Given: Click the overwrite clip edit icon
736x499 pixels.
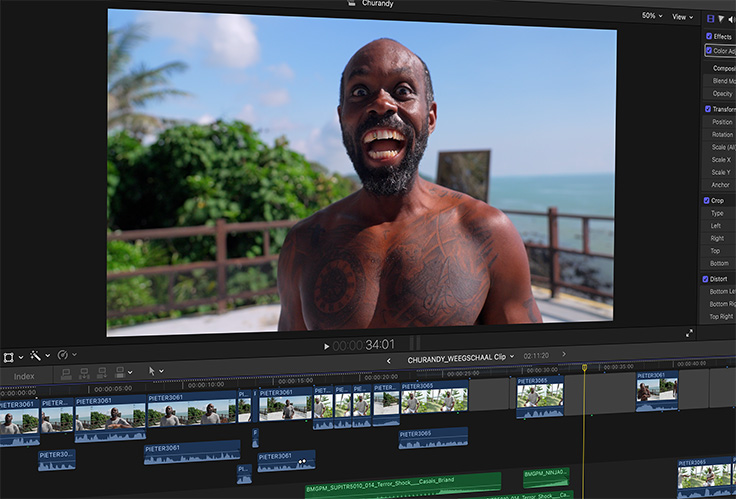Looking at the screenshot, I should pyautogui.click(x=120, y=372).
